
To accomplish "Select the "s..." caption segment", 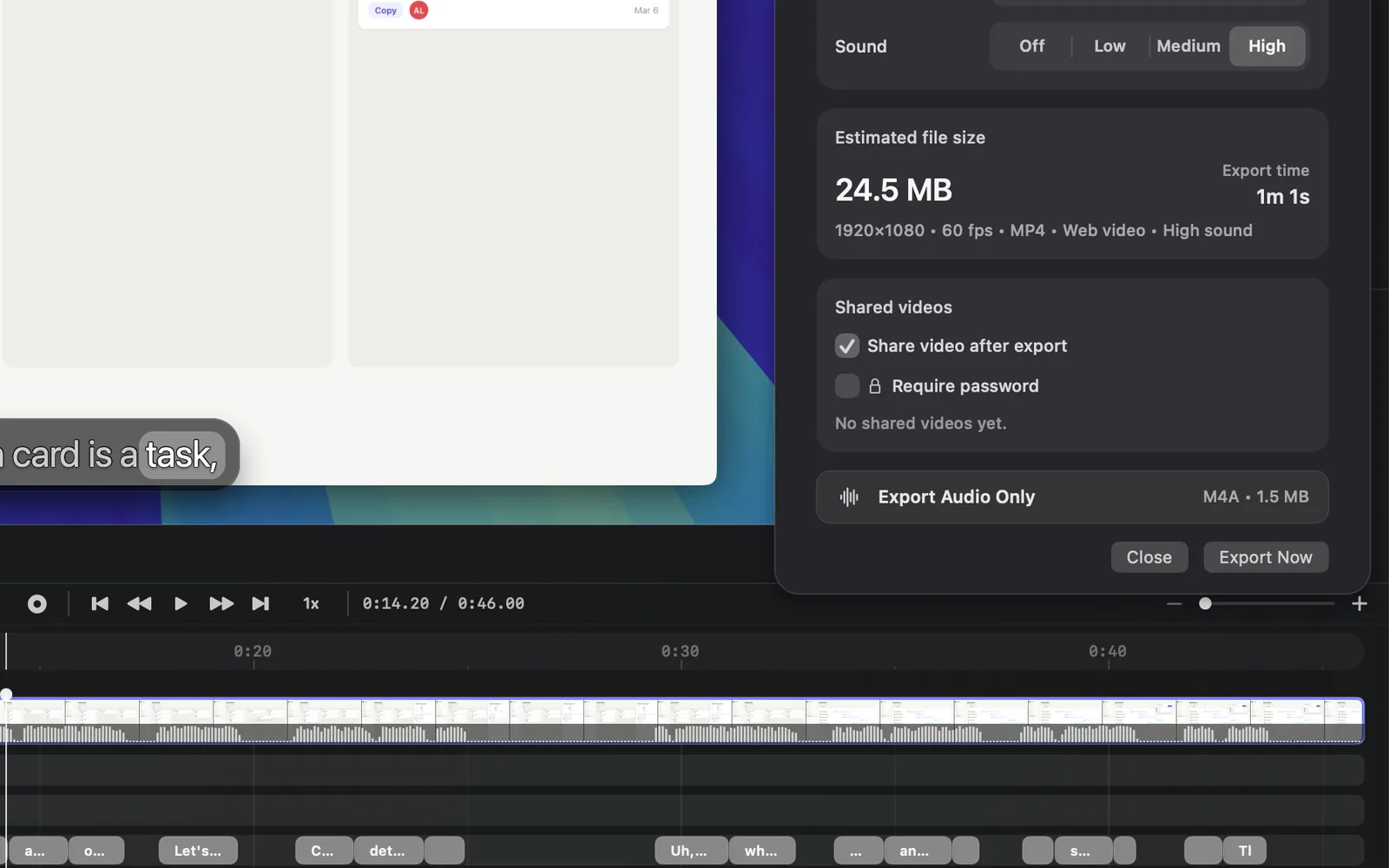I will pyautogui.click(x=1083, y=851).
